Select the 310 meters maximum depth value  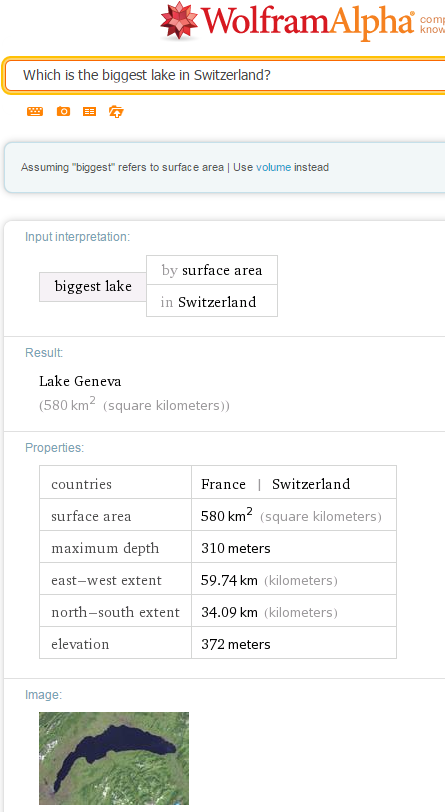(236, 548)
